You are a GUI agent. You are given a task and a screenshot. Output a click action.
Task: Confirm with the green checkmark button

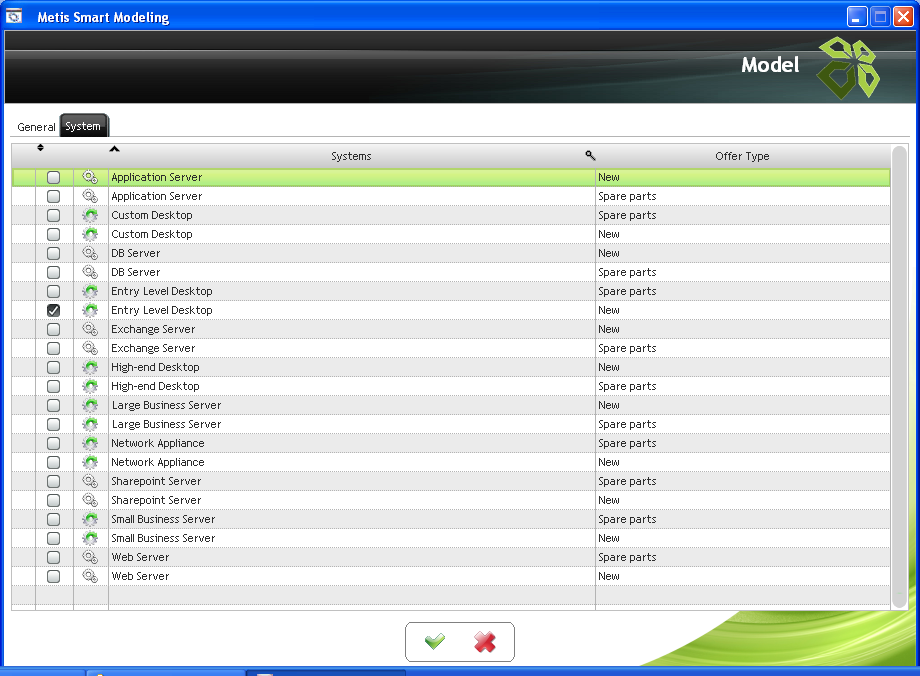(435, 641)
